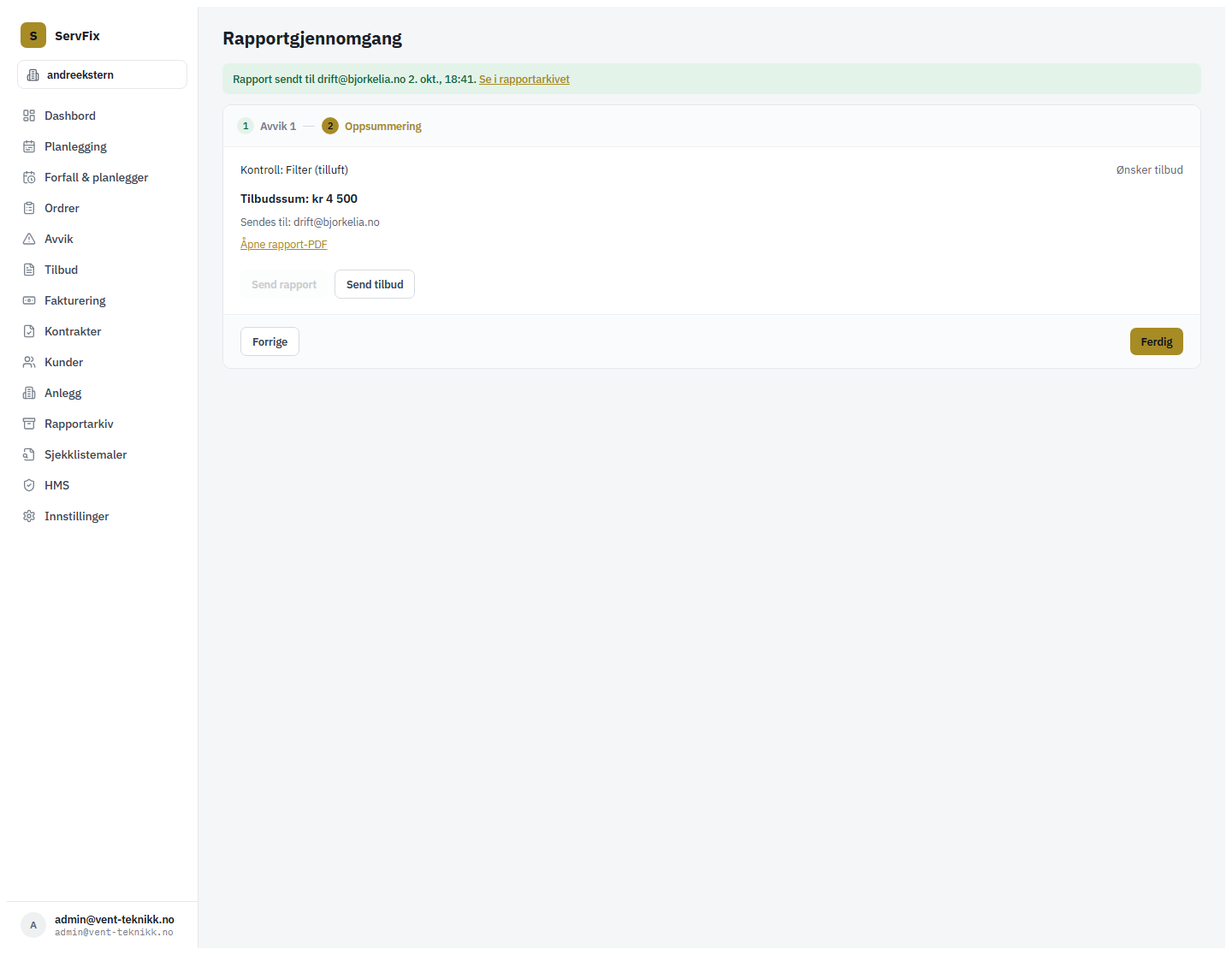Go to Innstillinger

[102, 516]
